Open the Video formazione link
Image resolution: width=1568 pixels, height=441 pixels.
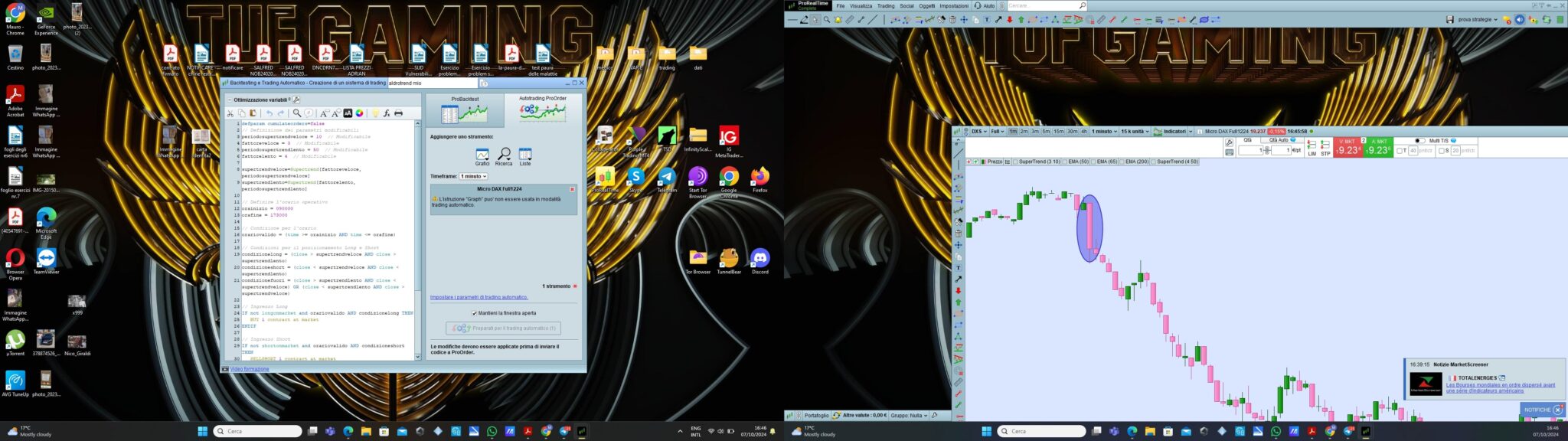pos(250,369)
